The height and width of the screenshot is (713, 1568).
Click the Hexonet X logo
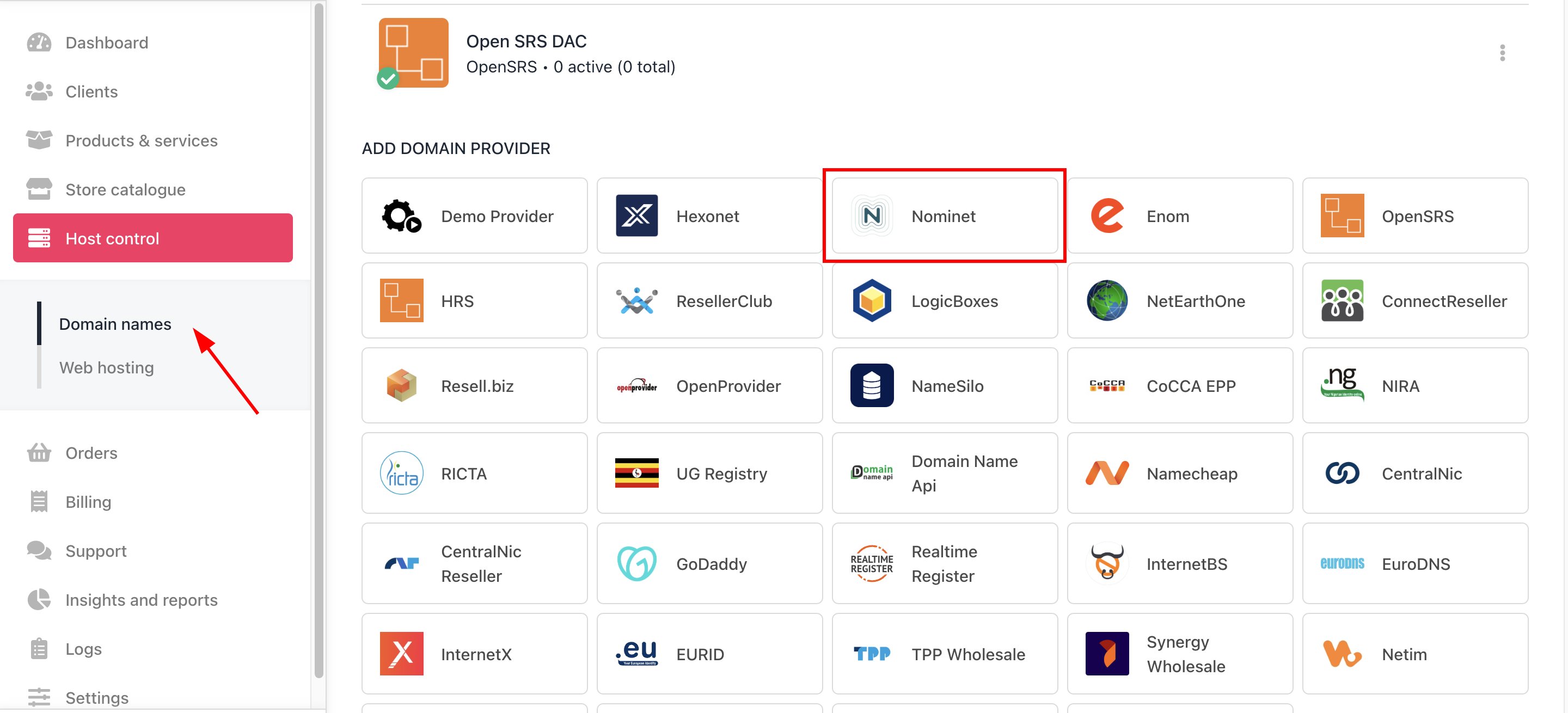click(636, 216)
